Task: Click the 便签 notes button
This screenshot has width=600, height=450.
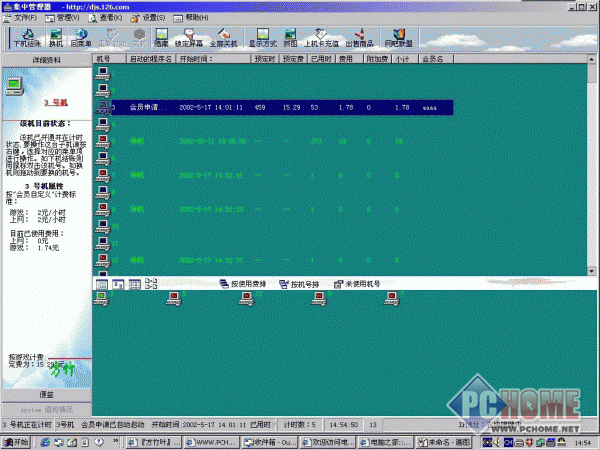Action: [x=47, y=395]
